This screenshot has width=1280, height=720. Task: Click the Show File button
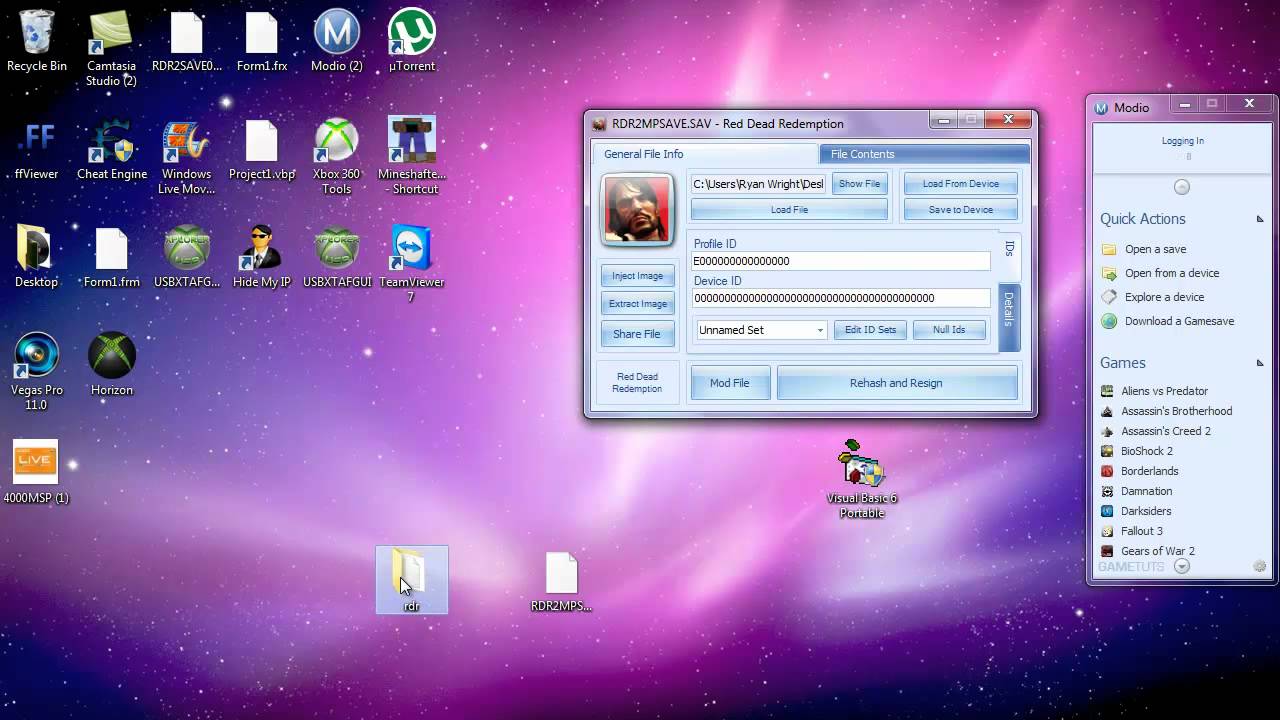click(x=860, y=184)
